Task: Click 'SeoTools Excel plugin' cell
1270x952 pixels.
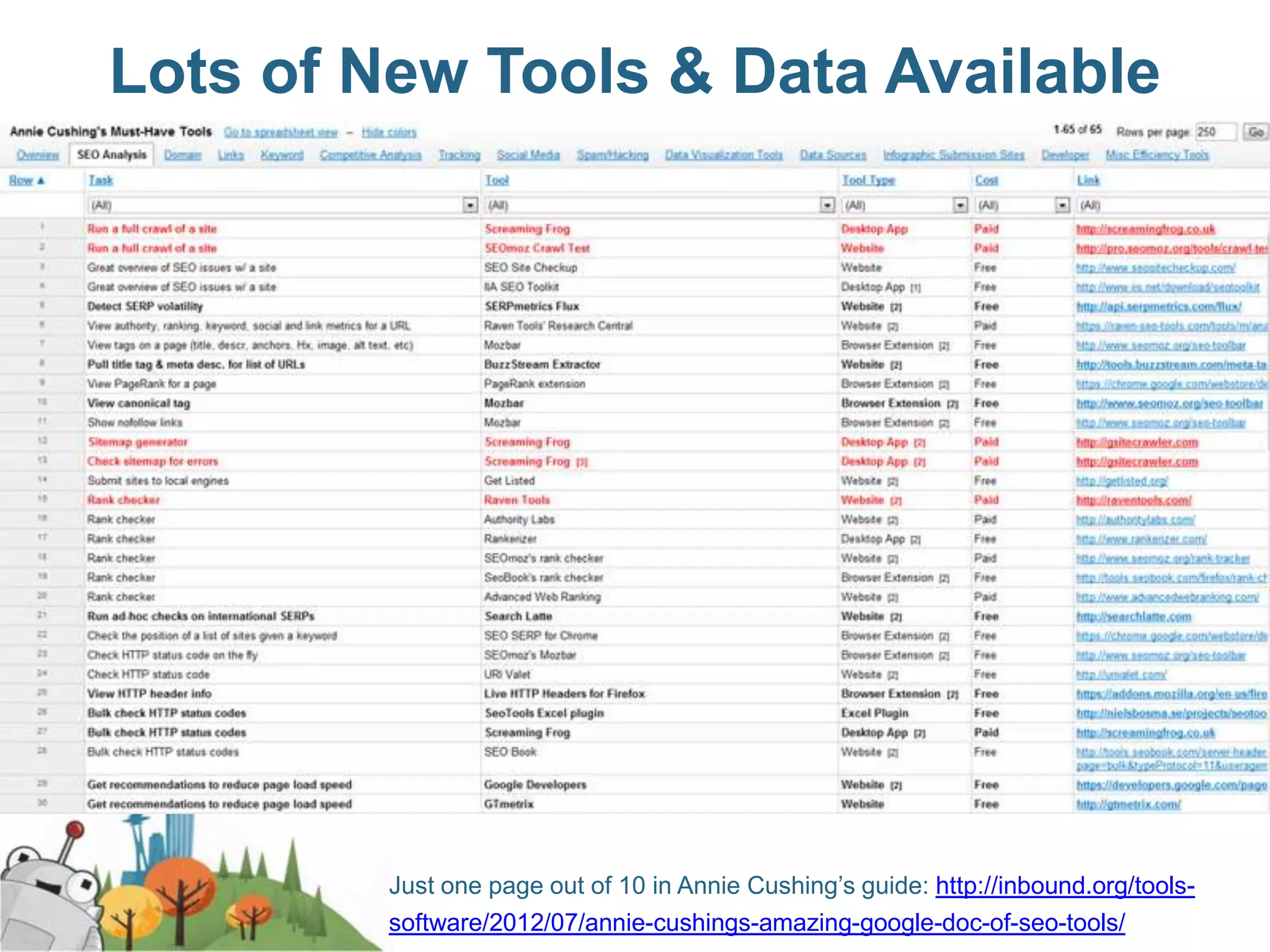Action: point(544,713)
